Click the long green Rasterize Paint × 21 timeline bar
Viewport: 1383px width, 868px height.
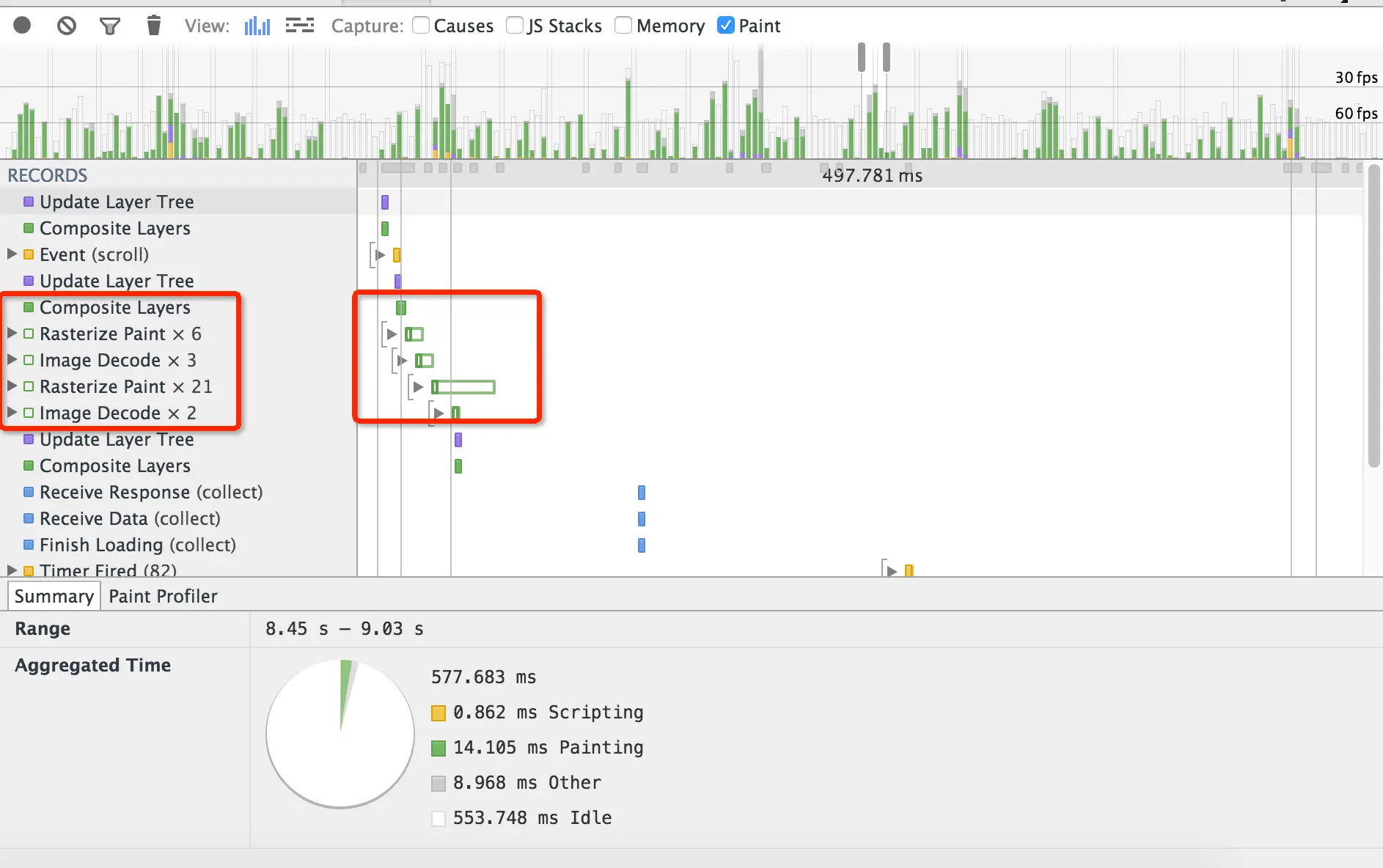463,387
